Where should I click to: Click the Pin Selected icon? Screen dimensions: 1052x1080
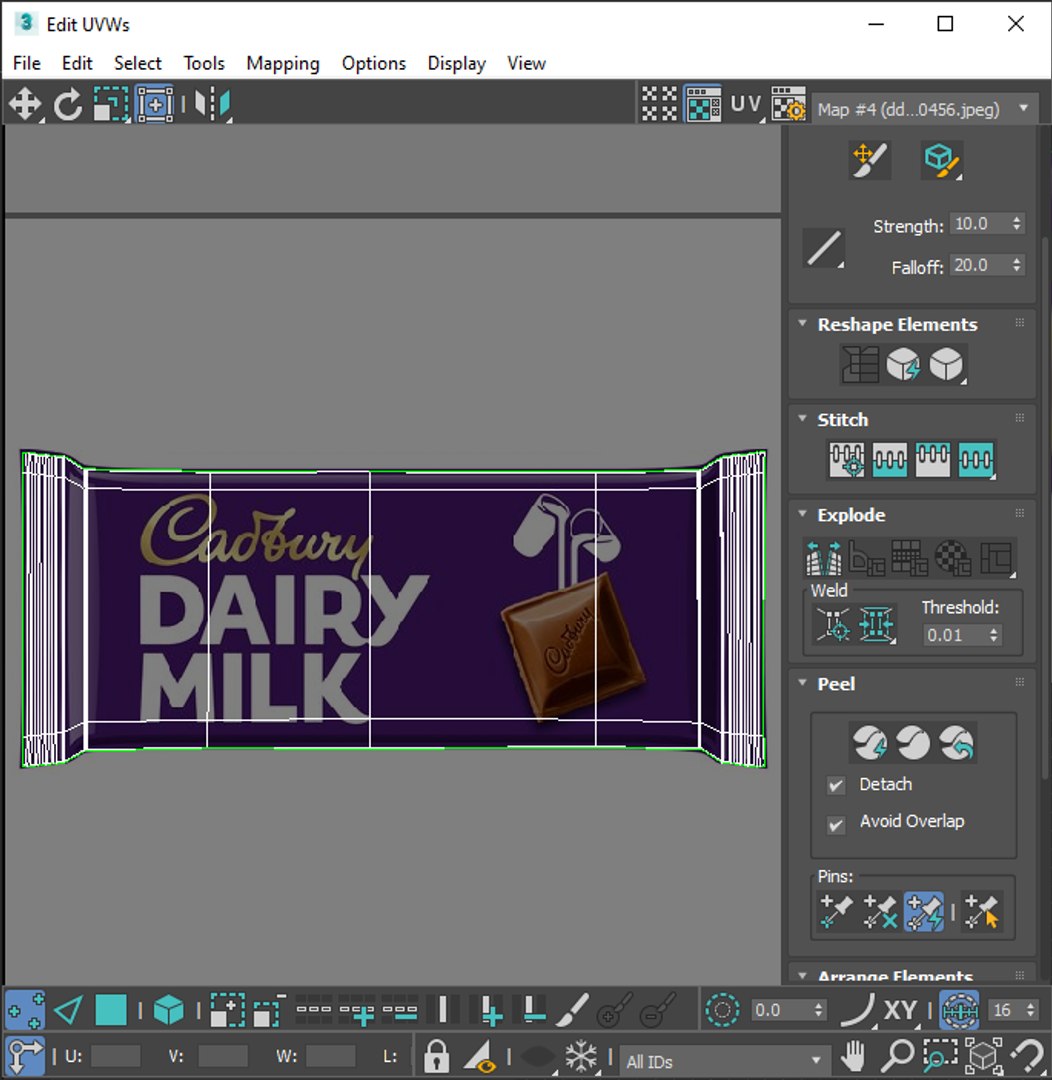(836, 911)
